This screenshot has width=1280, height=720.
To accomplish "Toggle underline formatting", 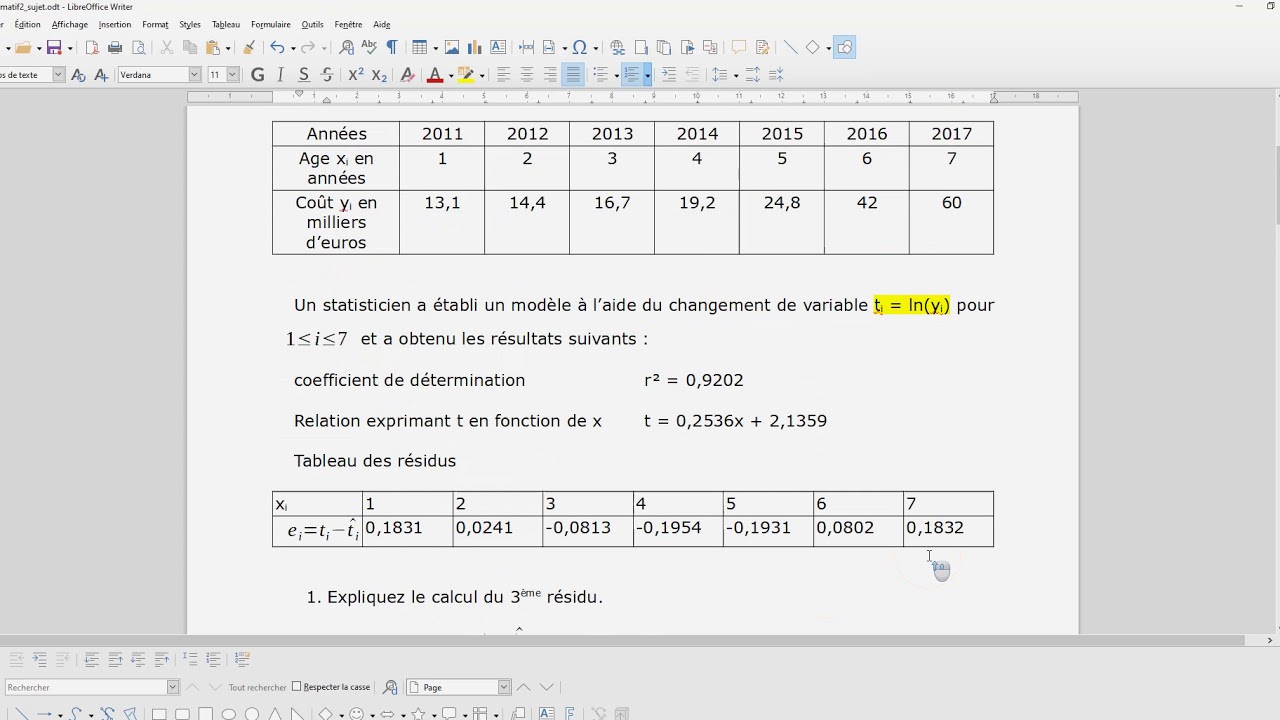I will 304,74.
